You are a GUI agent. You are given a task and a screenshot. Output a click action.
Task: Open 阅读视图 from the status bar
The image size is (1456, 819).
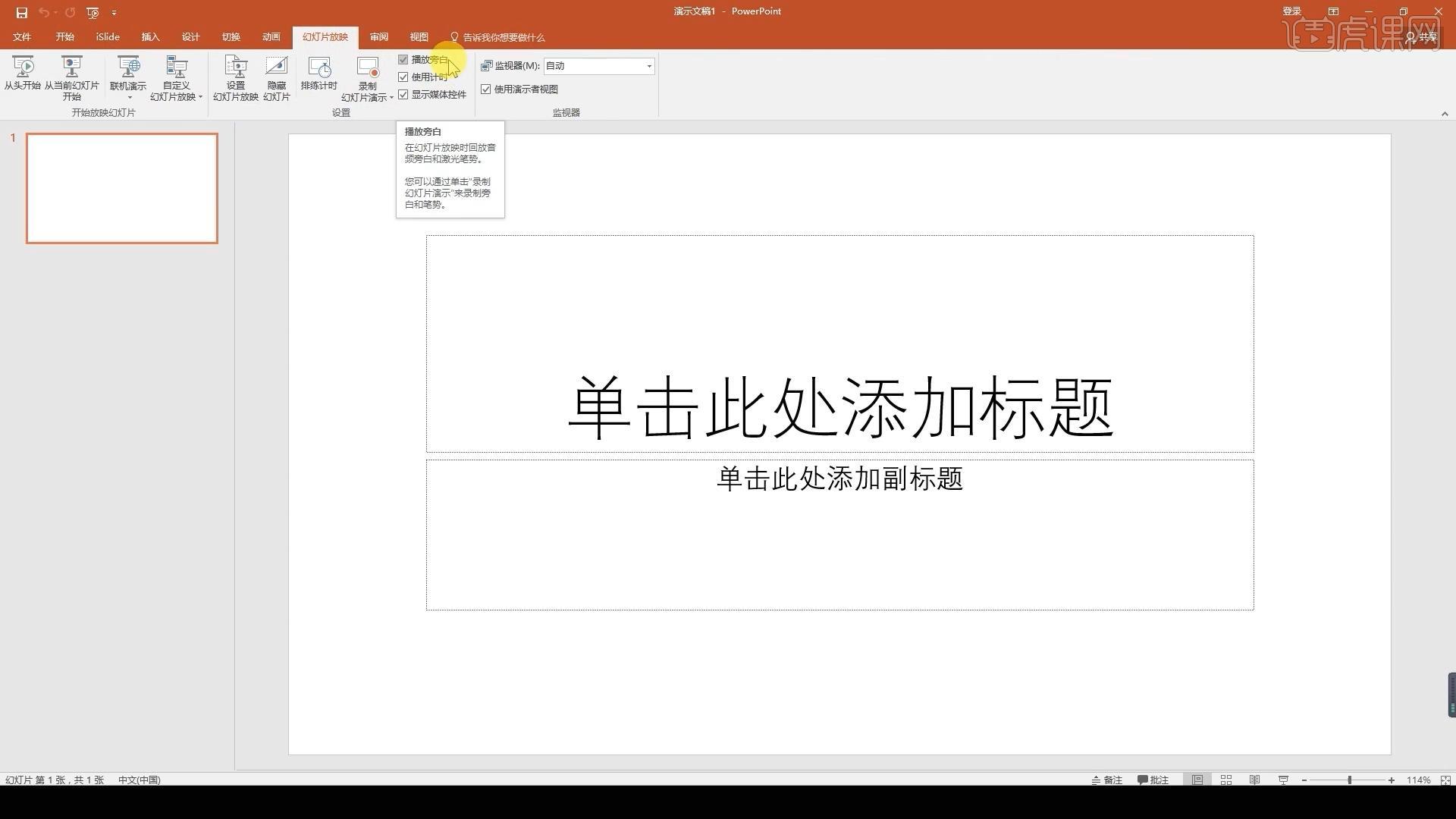click(1254, 780)
